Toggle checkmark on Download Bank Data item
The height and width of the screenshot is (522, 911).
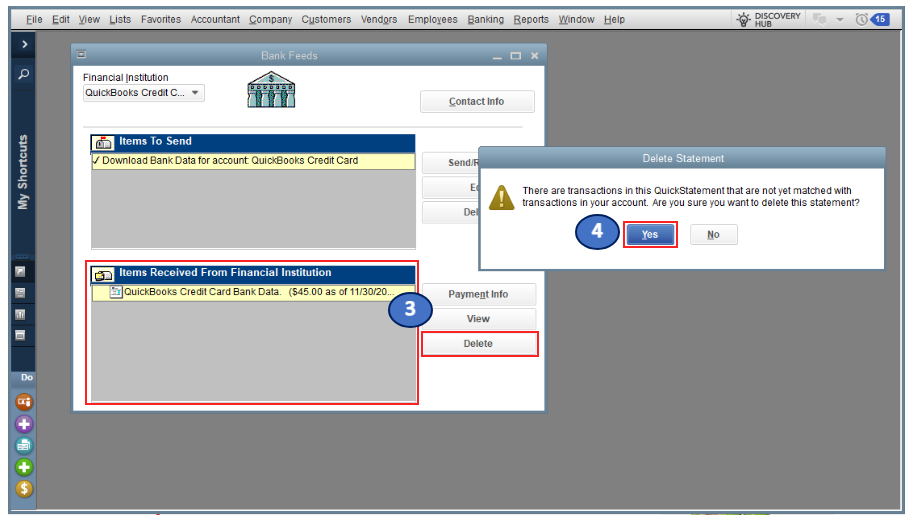coord(96,160)
